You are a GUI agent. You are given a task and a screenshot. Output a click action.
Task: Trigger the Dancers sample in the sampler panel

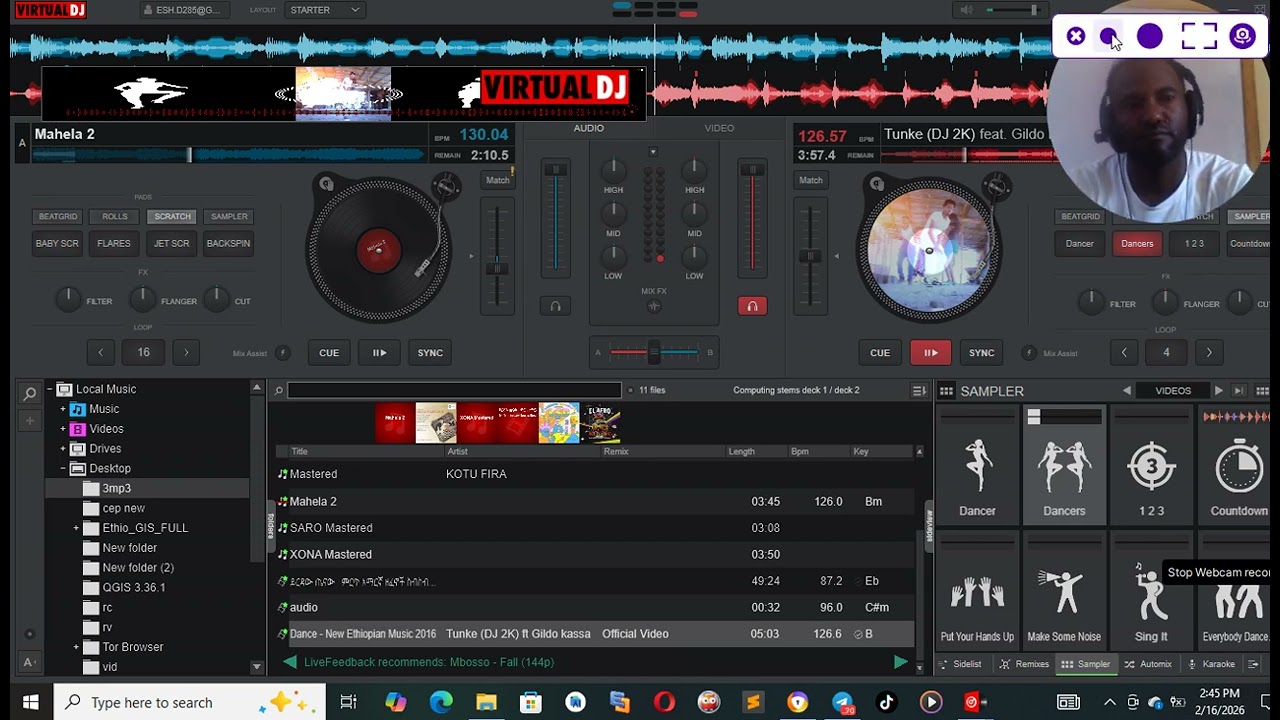click(1064, 466)
